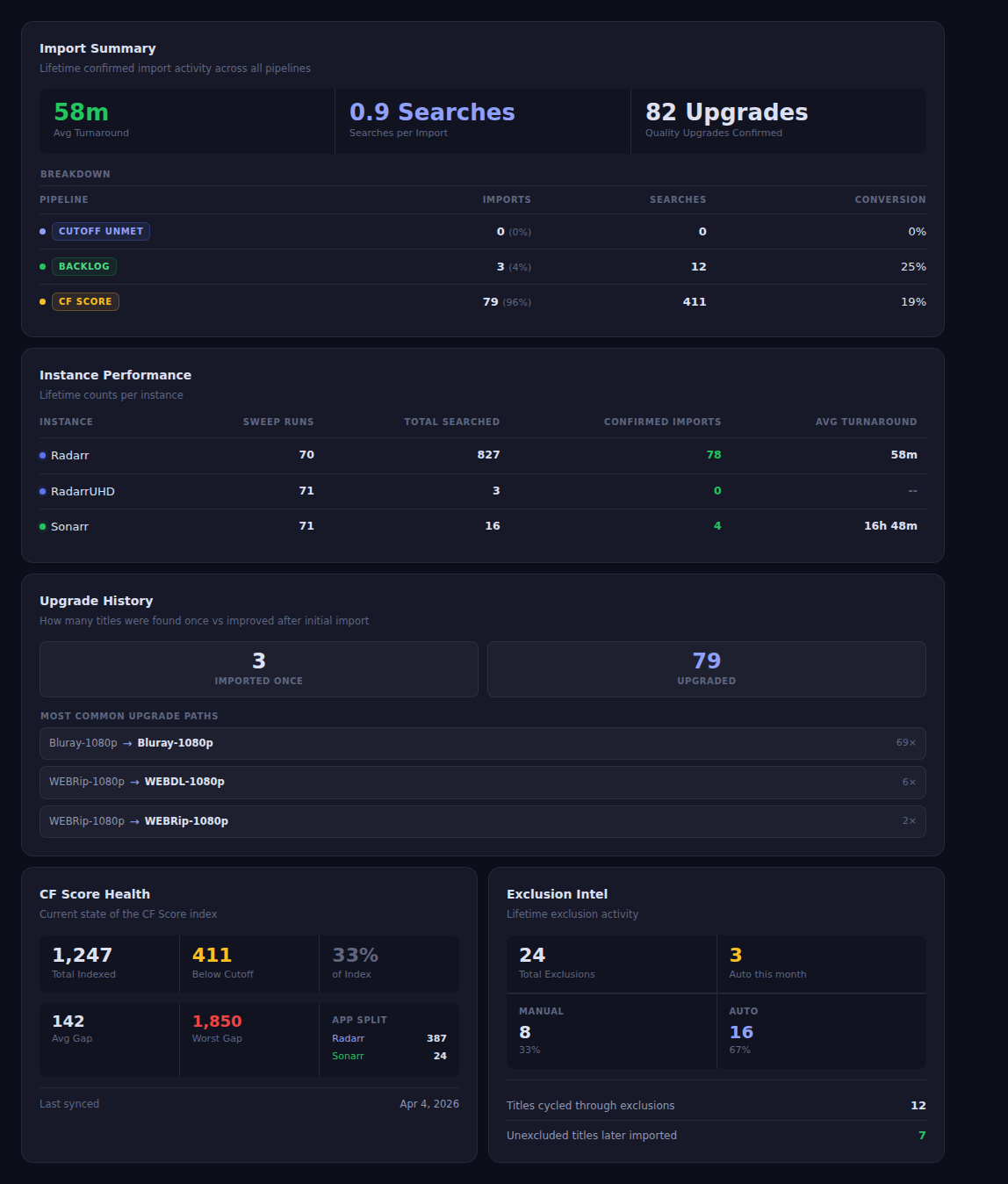
Task: Click the status dot beside Radarr instance
Action: (41, 455)
